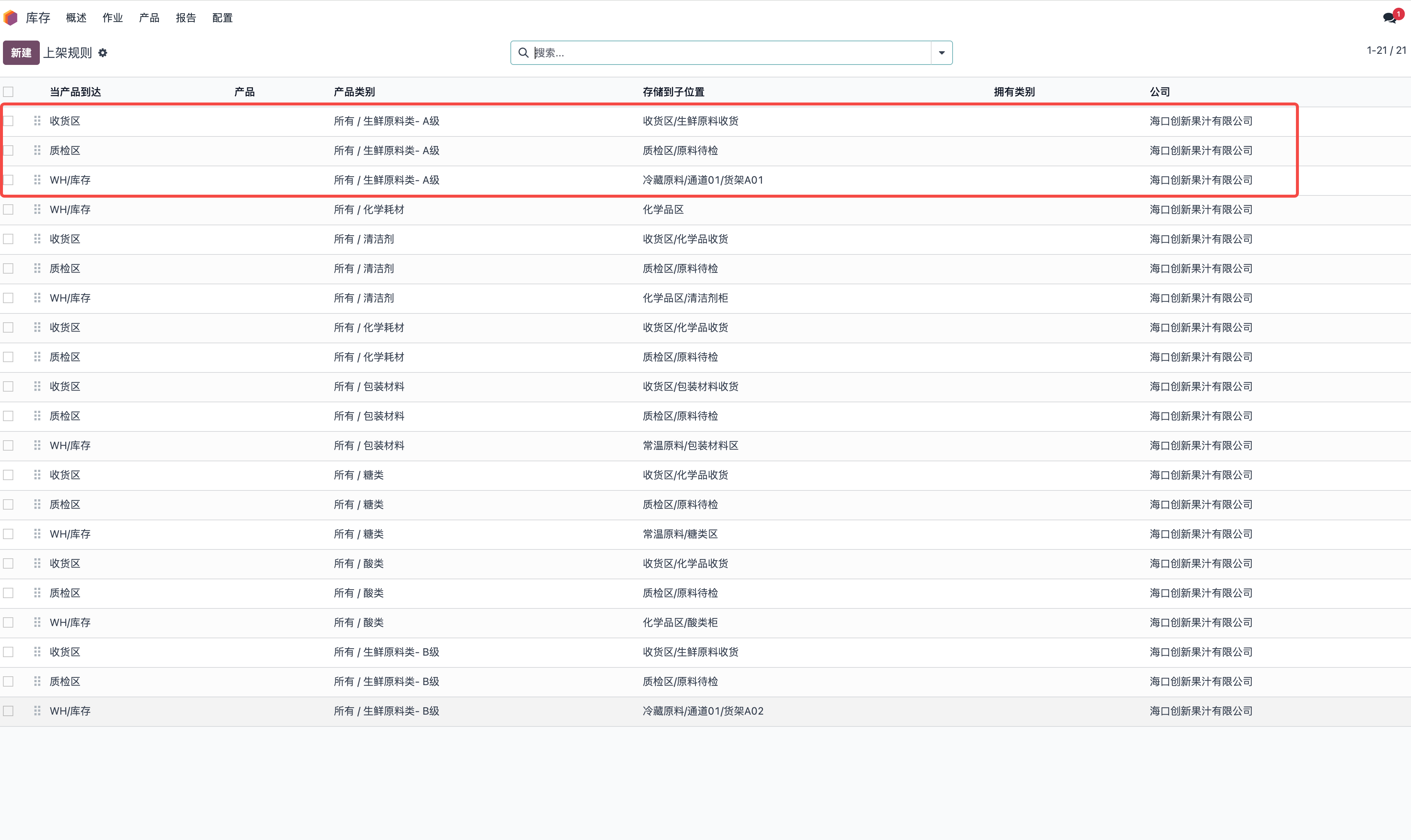Sort by 拥有类别 column header
The width and height of the screenshot is (1411, 840).
[x=1014, y=92]
